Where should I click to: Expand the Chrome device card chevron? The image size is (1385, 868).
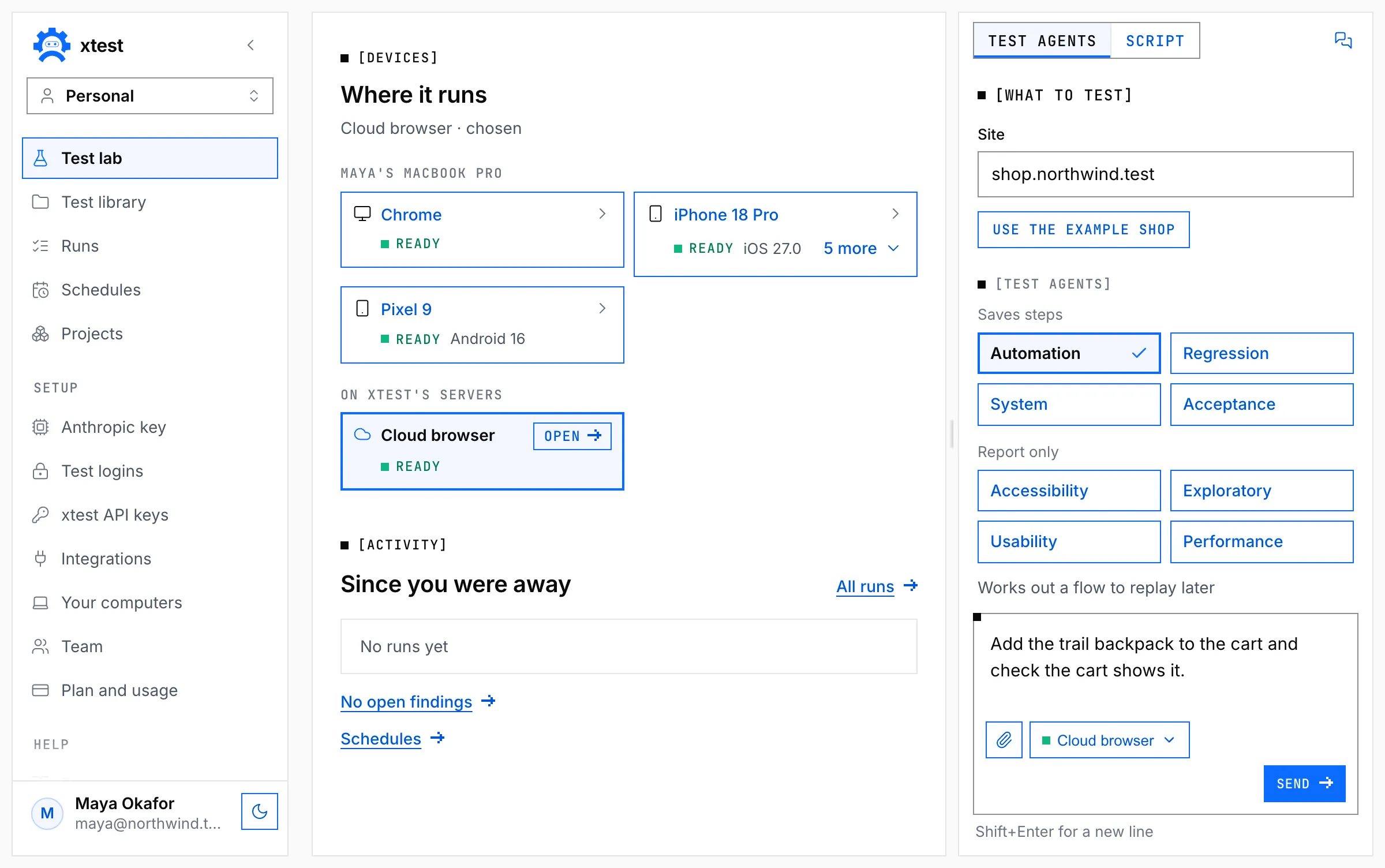pos(602,214)
